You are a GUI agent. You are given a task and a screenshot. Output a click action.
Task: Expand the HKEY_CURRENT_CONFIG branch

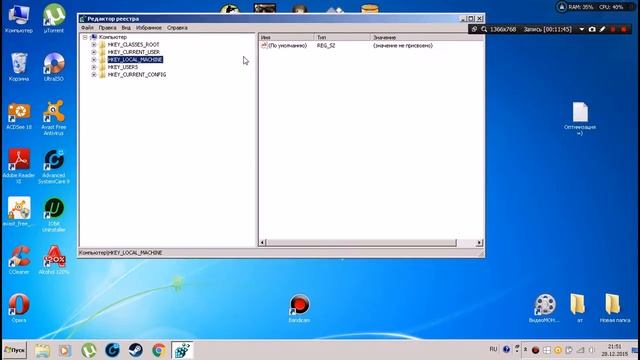[93, 75]
